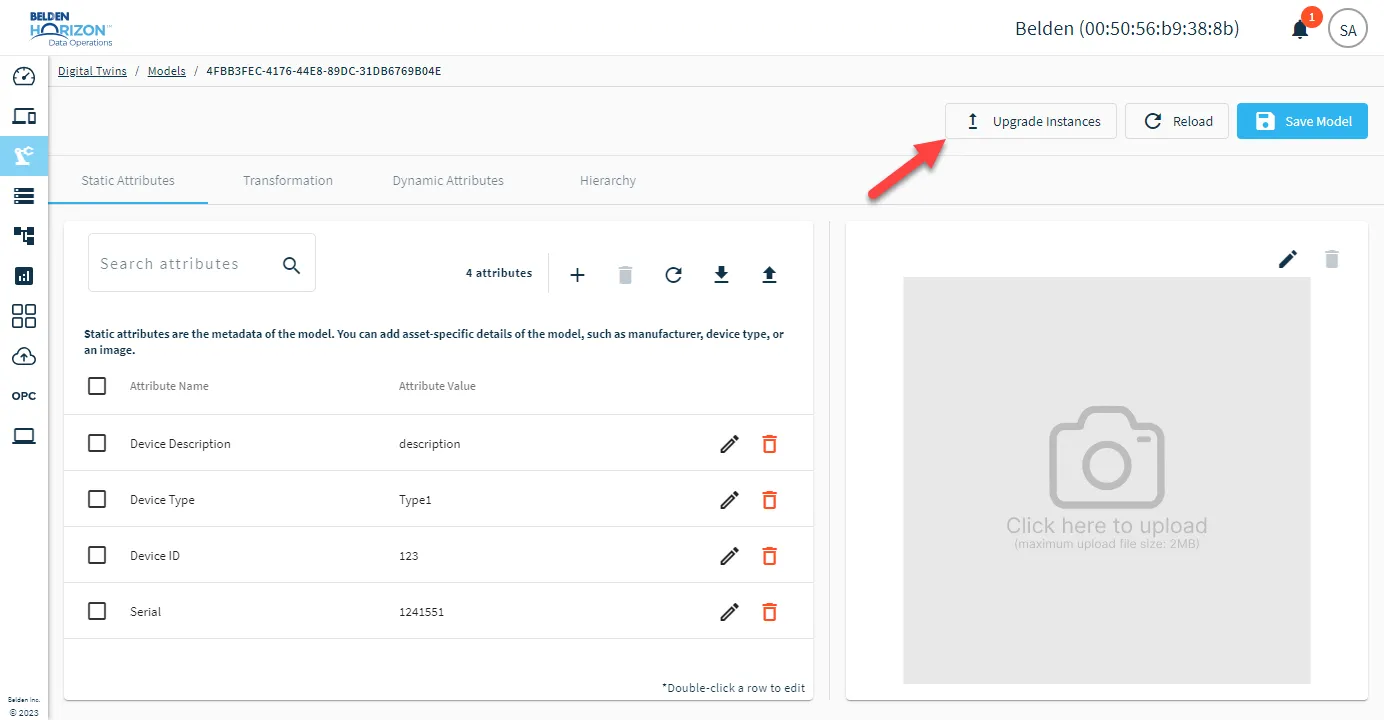Add a new attribute with plus icon

(x=577, y=274)
